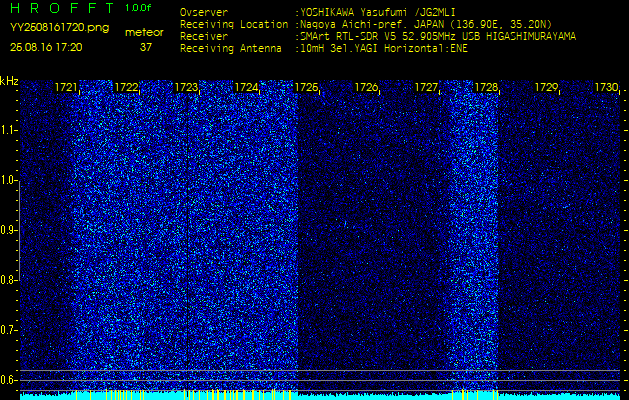
Task: Click the 'Ovserver' field label
Action: pyautogui.click(x=204, y=12)
